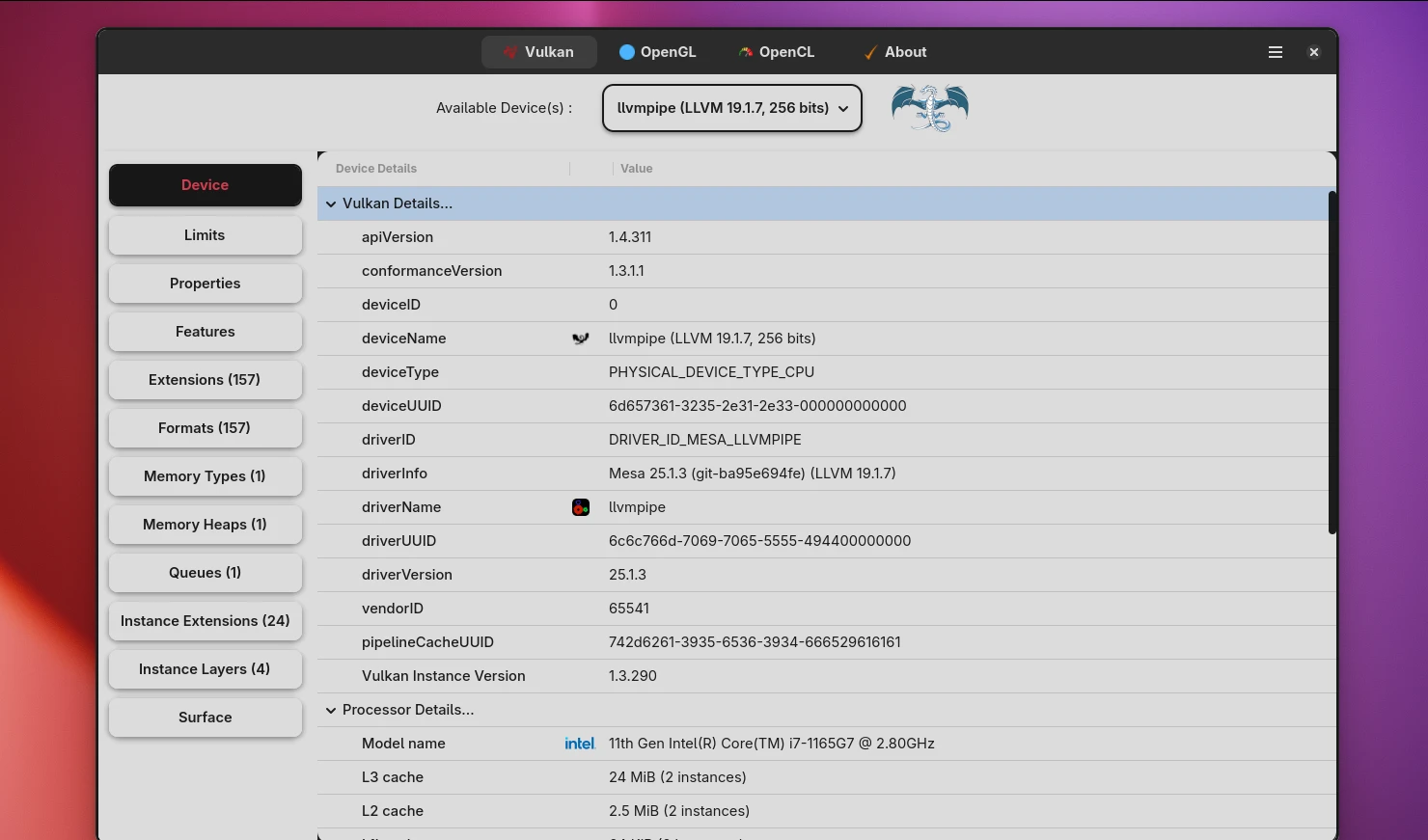Collapse the Vulkan Details section
Image resolution: width=1428 pixels, height=840 pixels.
click(x=331, y=203)
